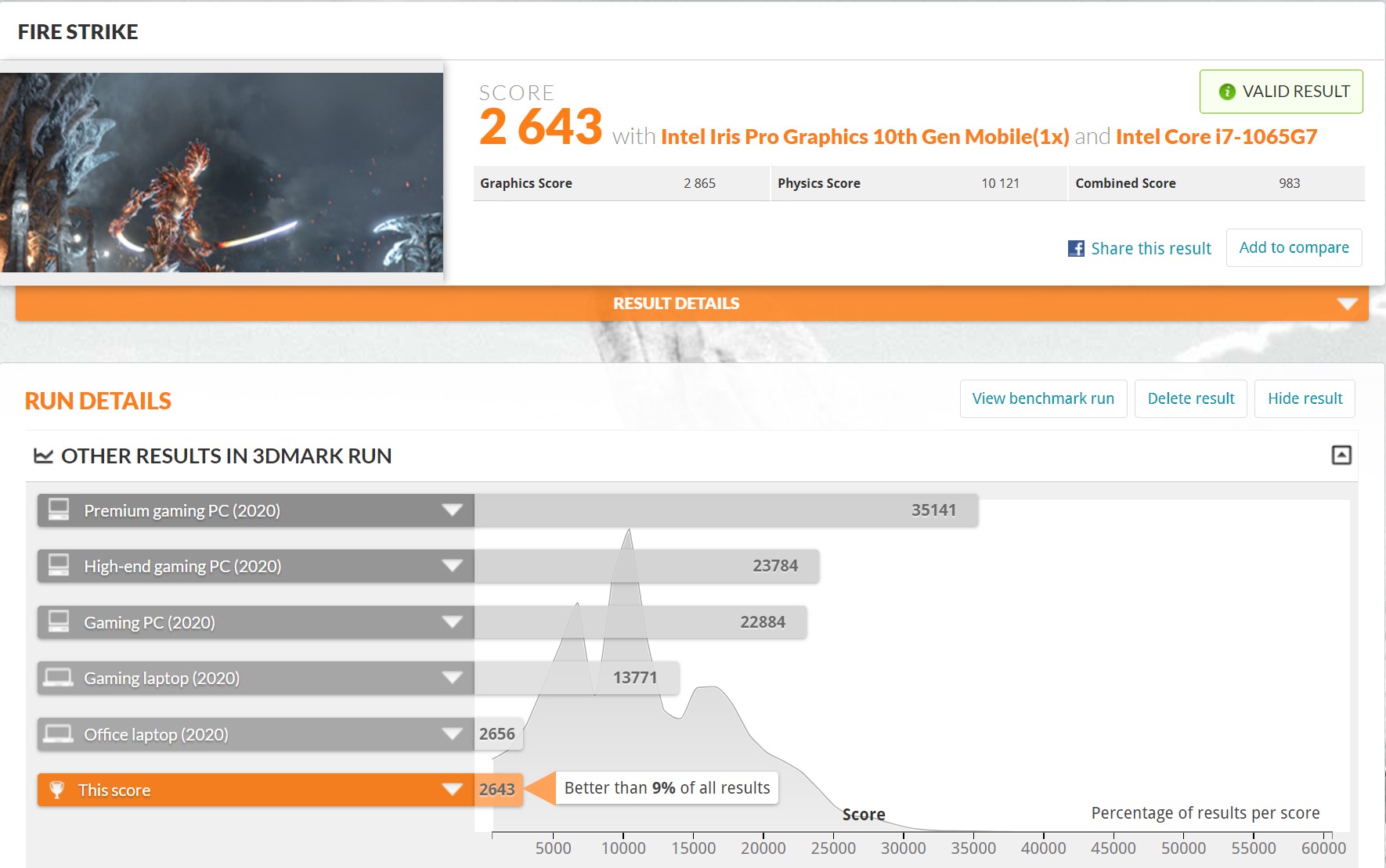Click Delete result button
The image size is (1386, 868).
click(x=1191, y=398)
